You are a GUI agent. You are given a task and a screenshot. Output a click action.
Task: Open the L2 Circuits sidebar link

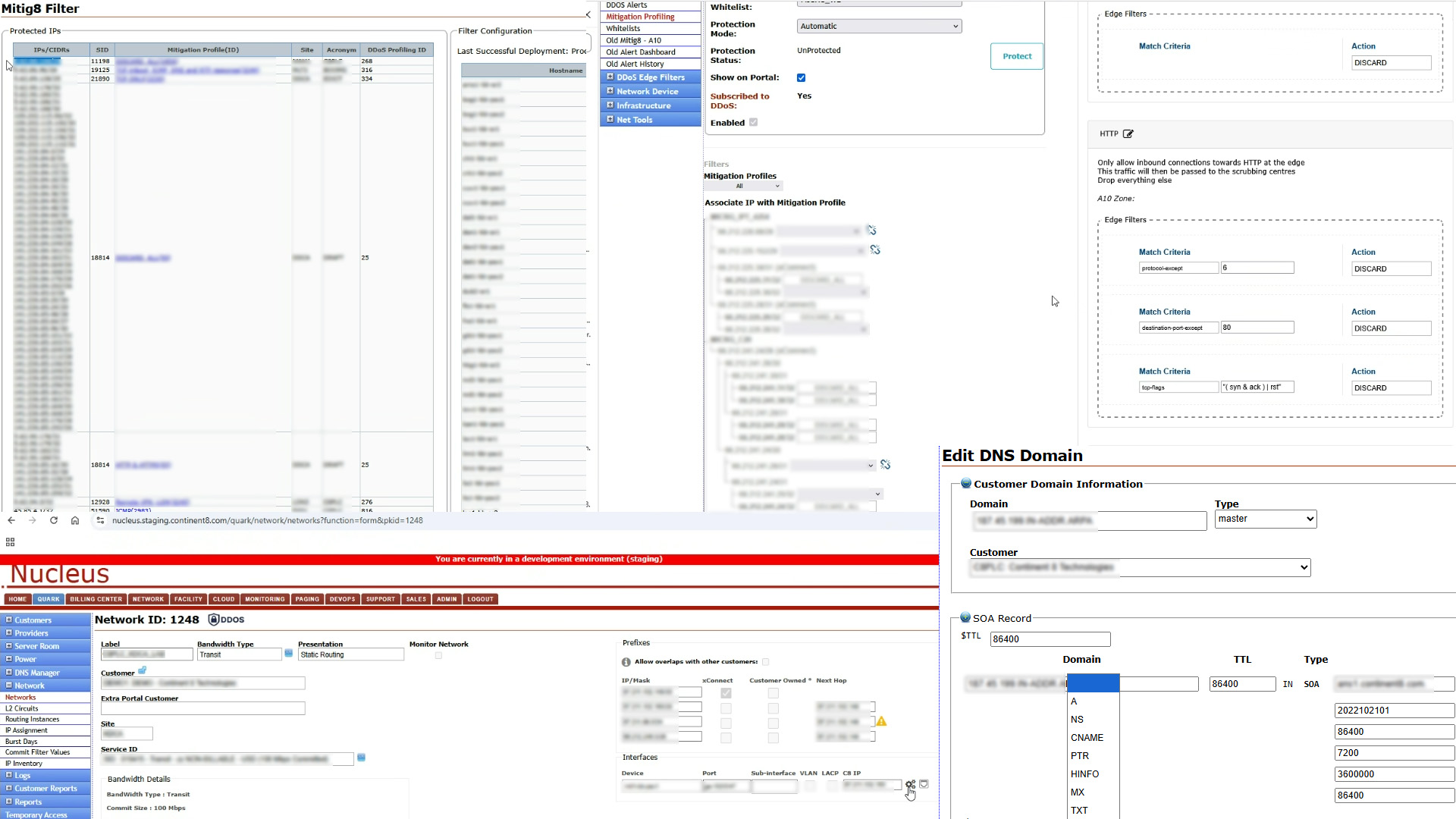click(x=22, y=708)
